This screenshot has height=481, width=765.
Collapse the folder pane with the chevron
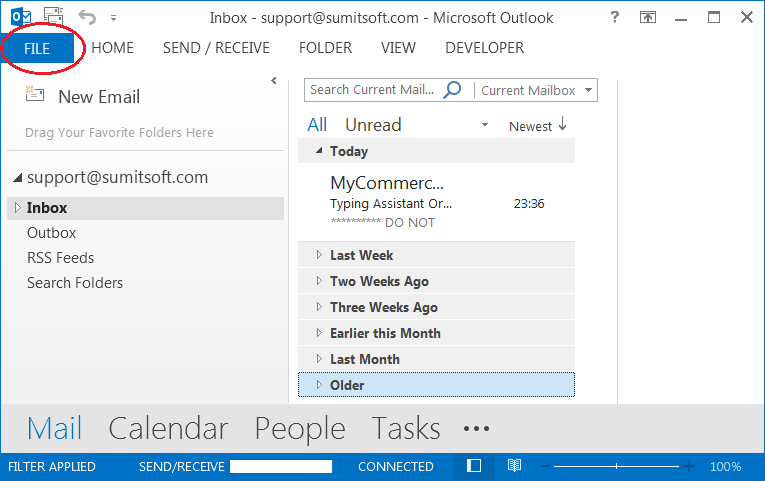[x=274, y=80]
